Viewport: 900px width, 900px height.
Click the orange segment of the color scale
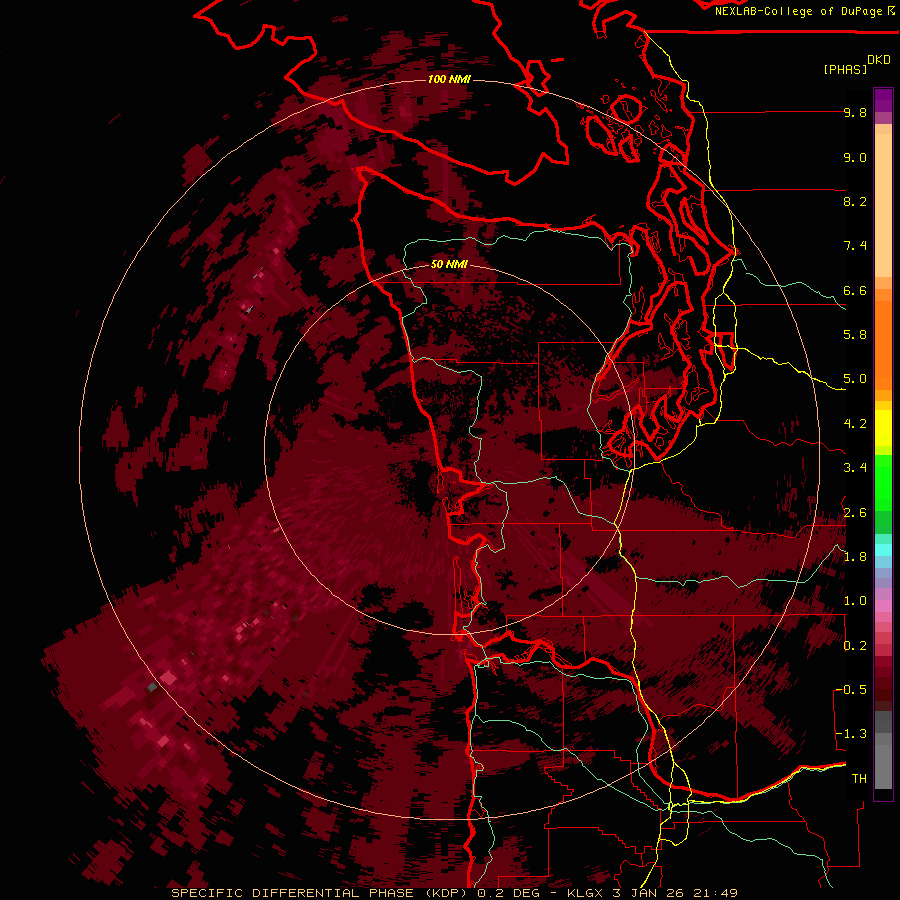pyautogui.click(x=883, y=344)
